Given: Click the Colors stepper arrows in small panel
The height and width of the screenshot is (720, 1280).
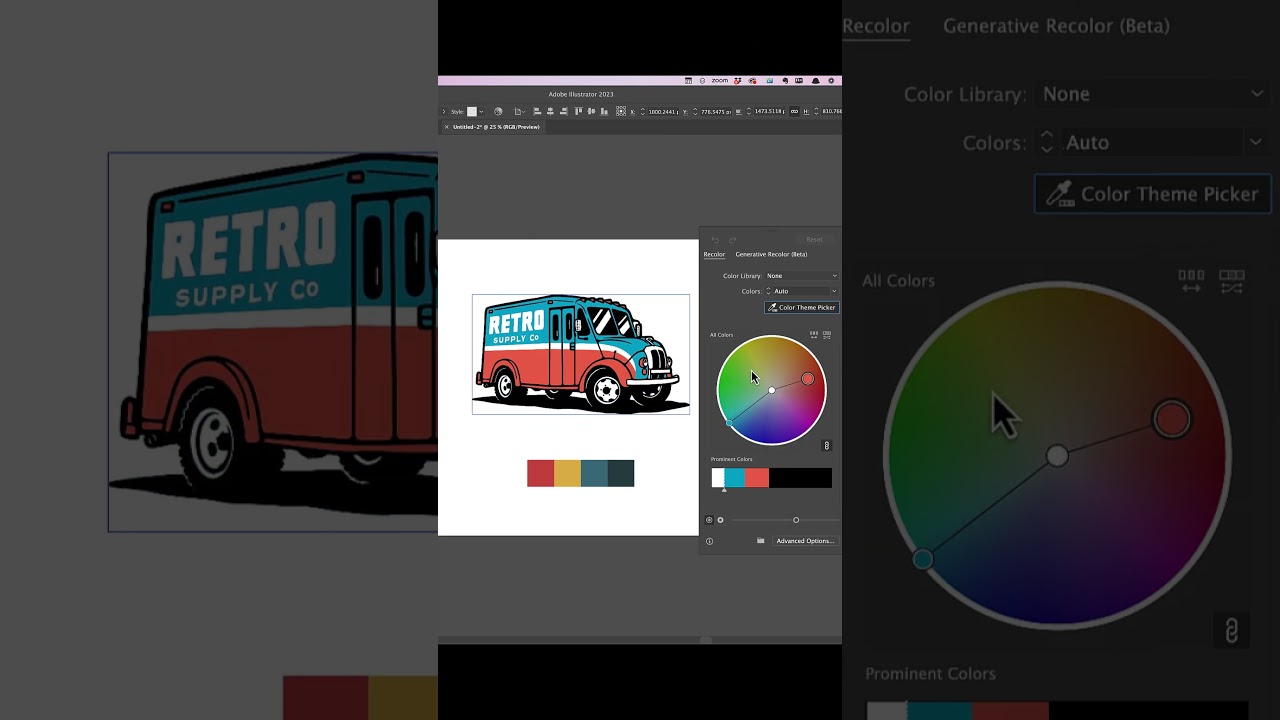Looking at the screenshot, I should click(x=768, y=291).
